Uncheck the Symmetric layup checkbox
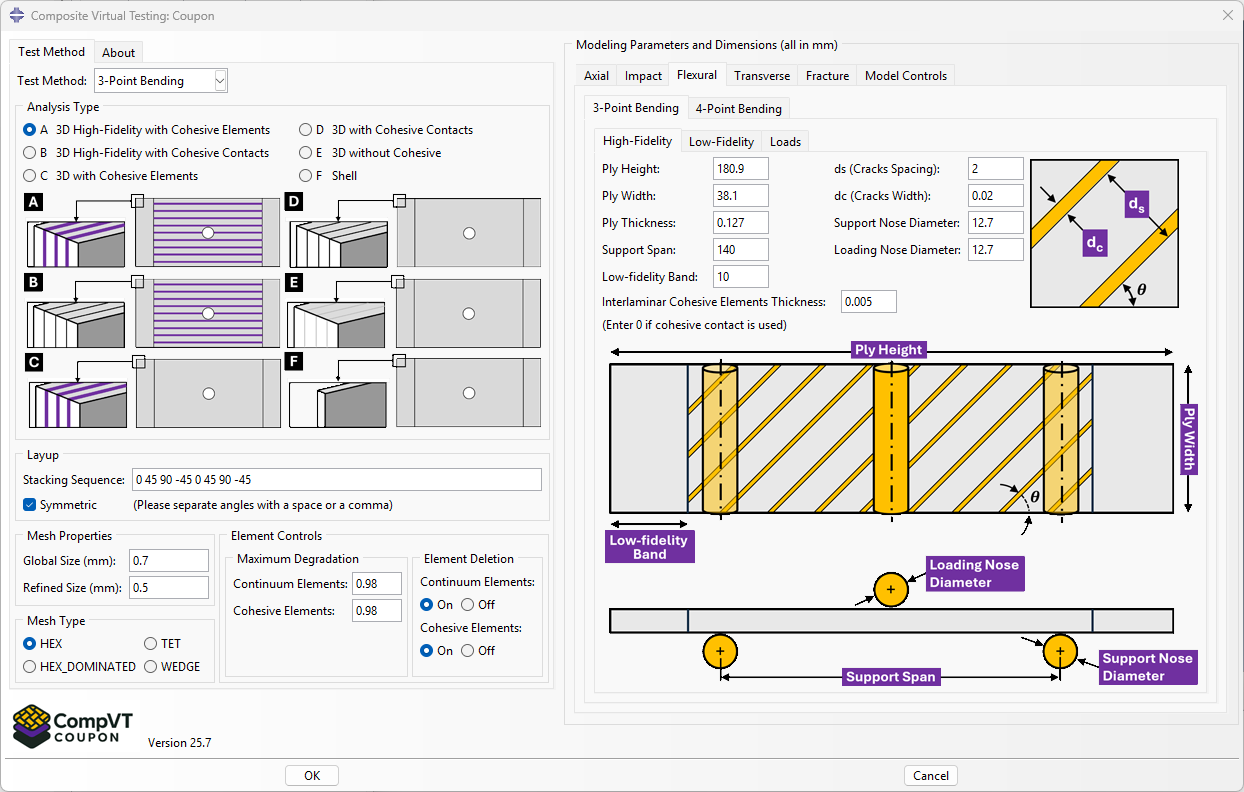 [29, 504]
